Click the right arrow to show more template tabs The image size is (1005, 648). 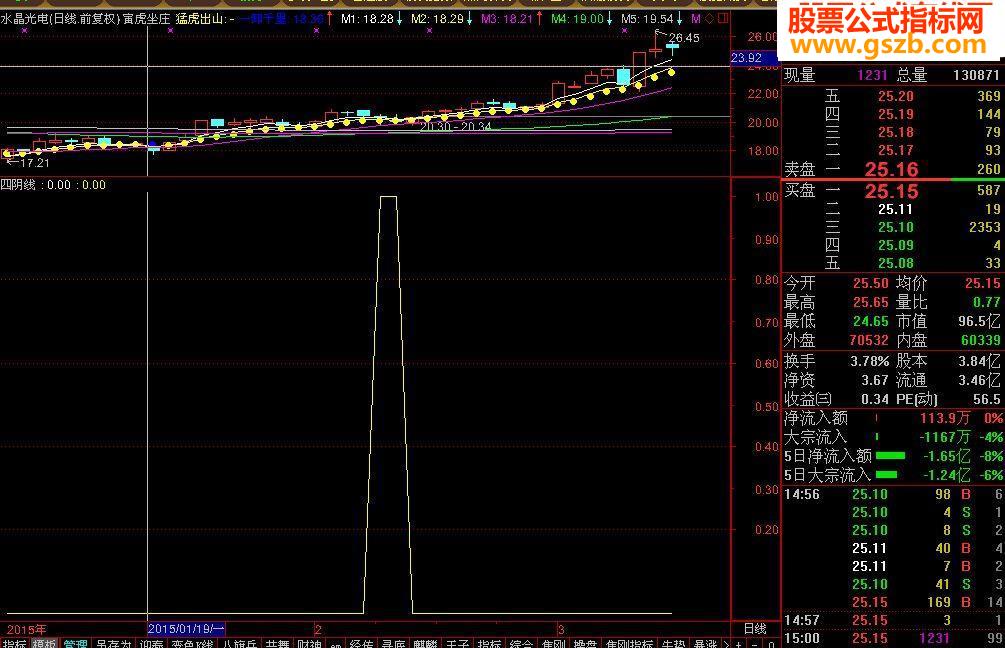coord(726,643)
